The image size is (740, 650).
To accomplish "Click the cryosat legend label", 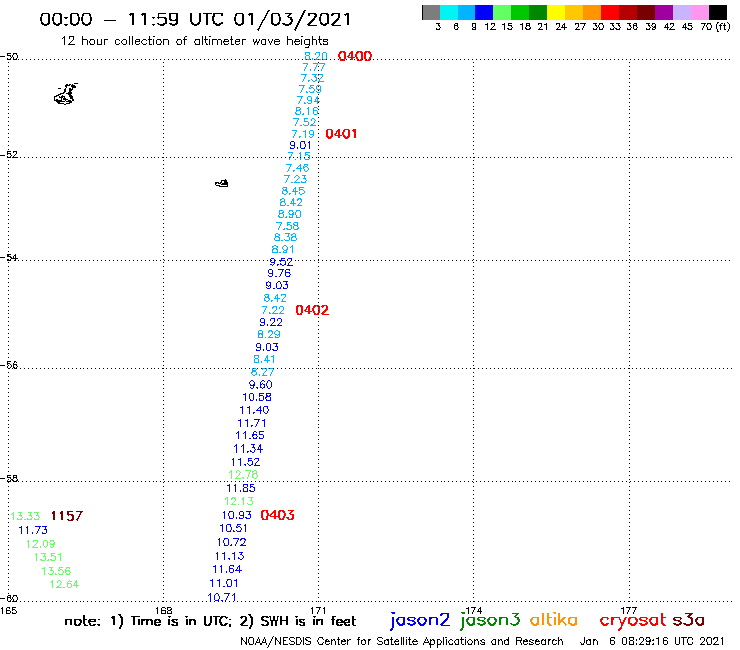I will [x=632, y=621].
